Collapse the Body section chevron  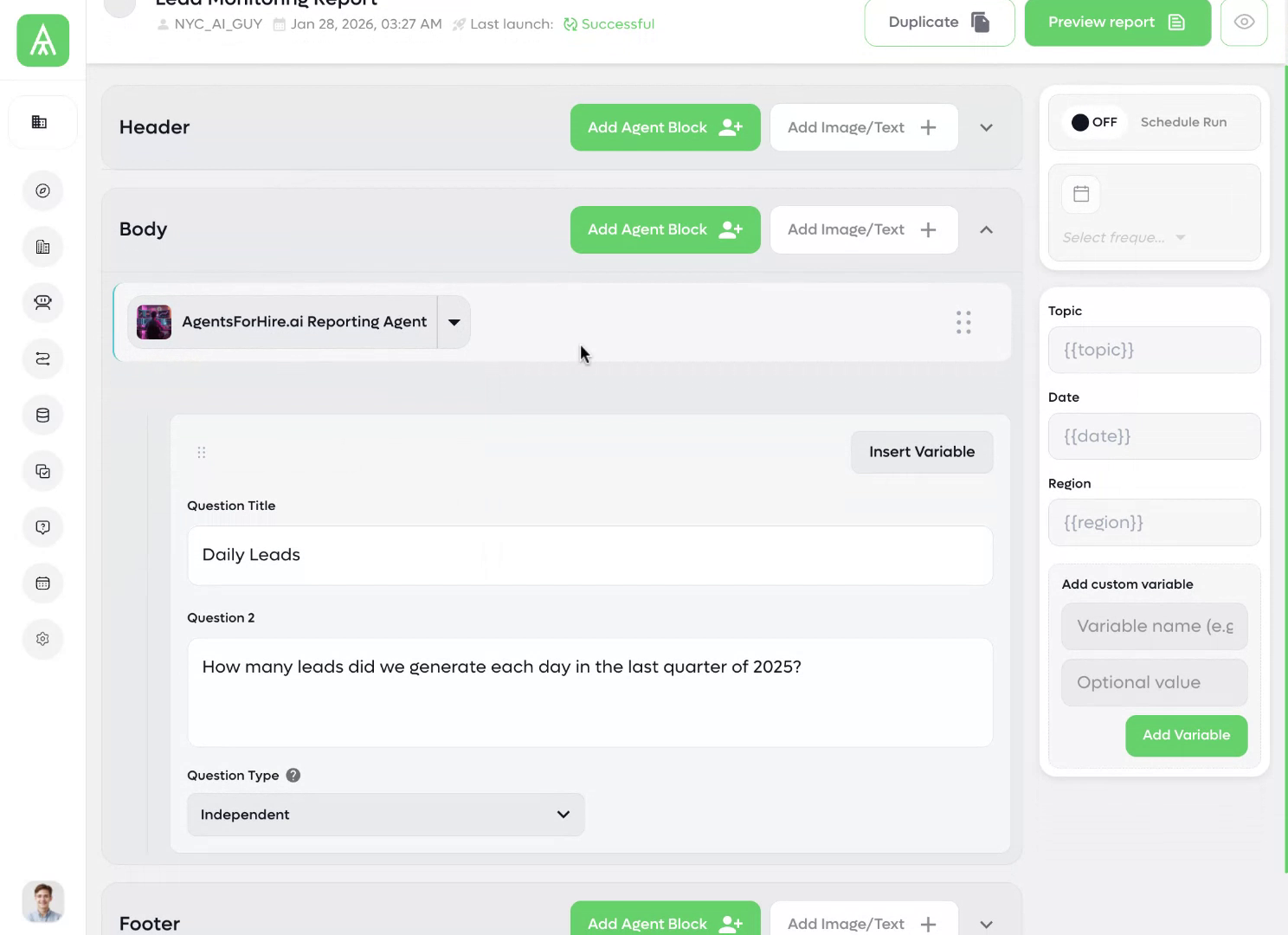pyautogui.click(x=986, y=229)
